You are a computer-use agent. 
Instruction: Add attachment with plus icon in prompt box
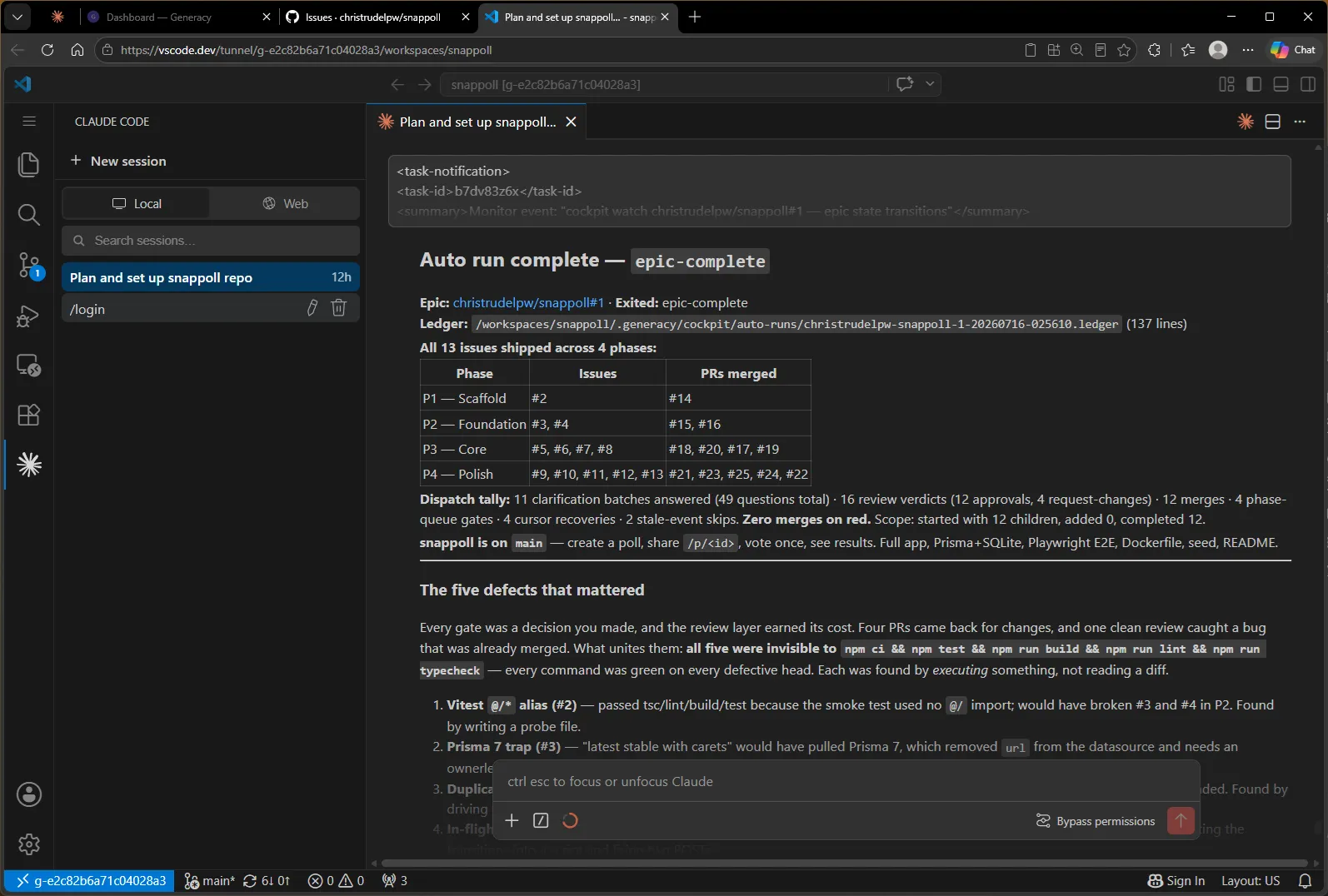pyautogui.click(x=512, y=820)
